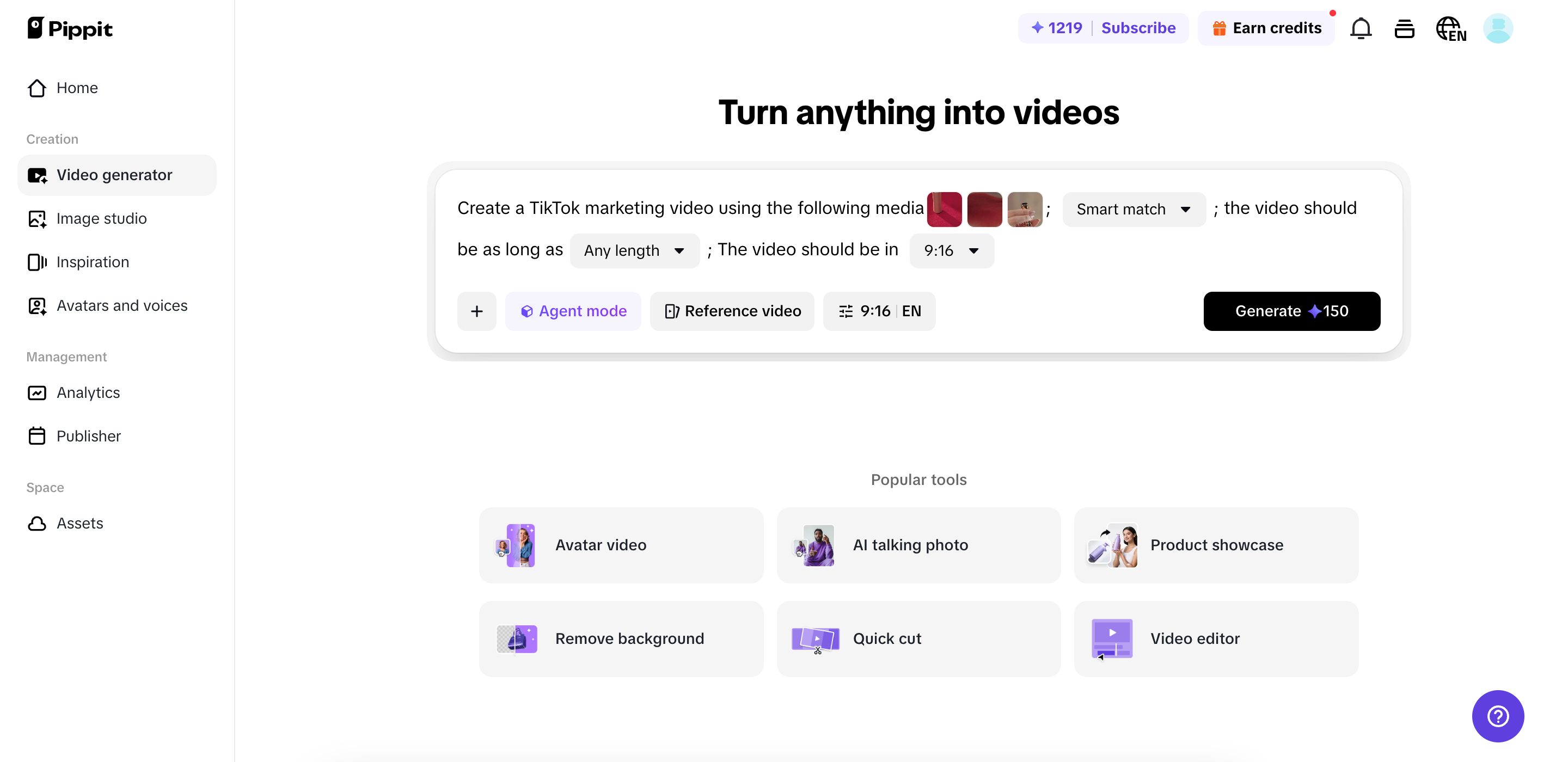Select Home in the sidebar

(77, 88)
